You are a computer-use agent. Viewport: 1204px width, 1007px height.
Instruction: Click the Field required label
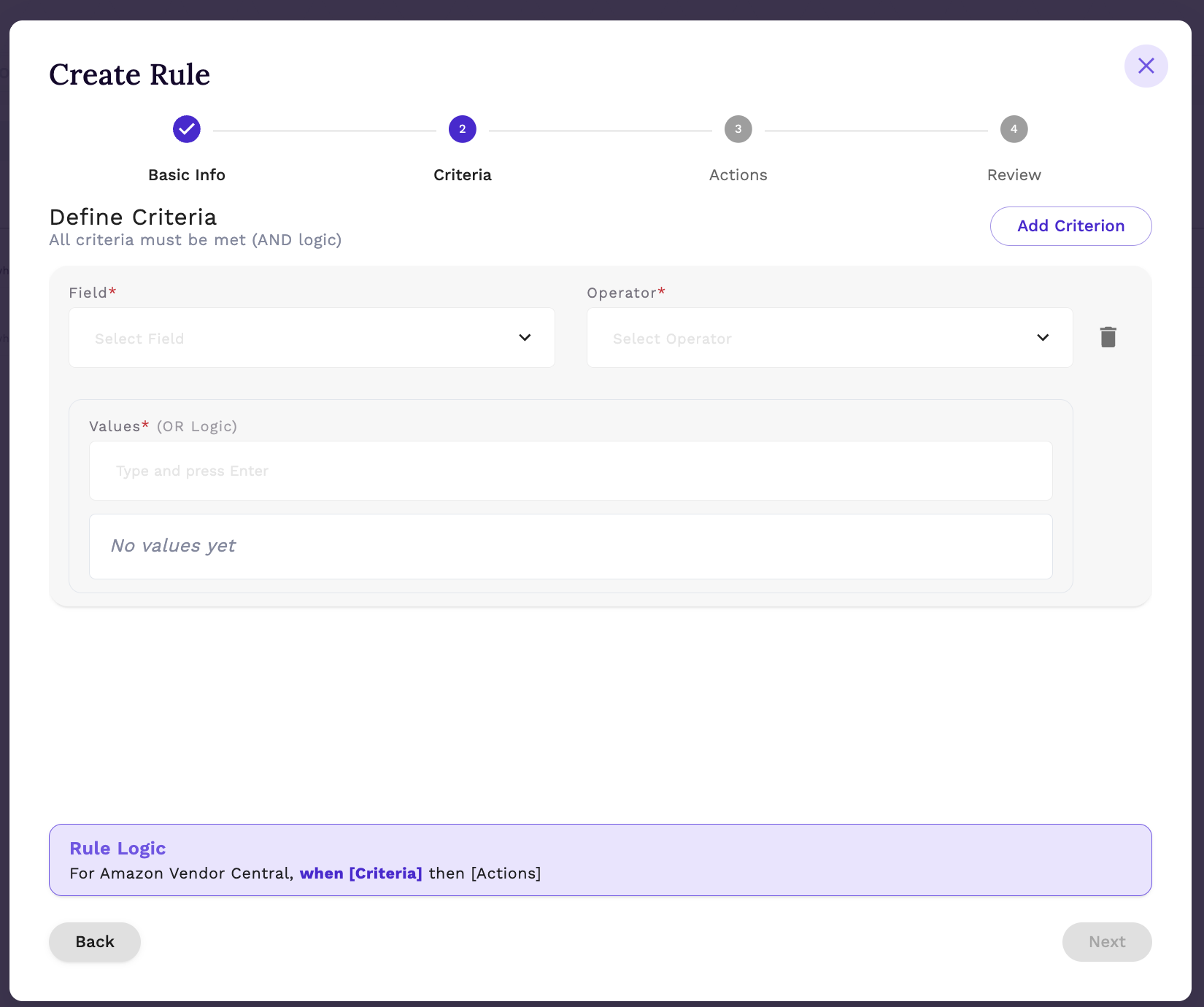(x=93, y=293)
